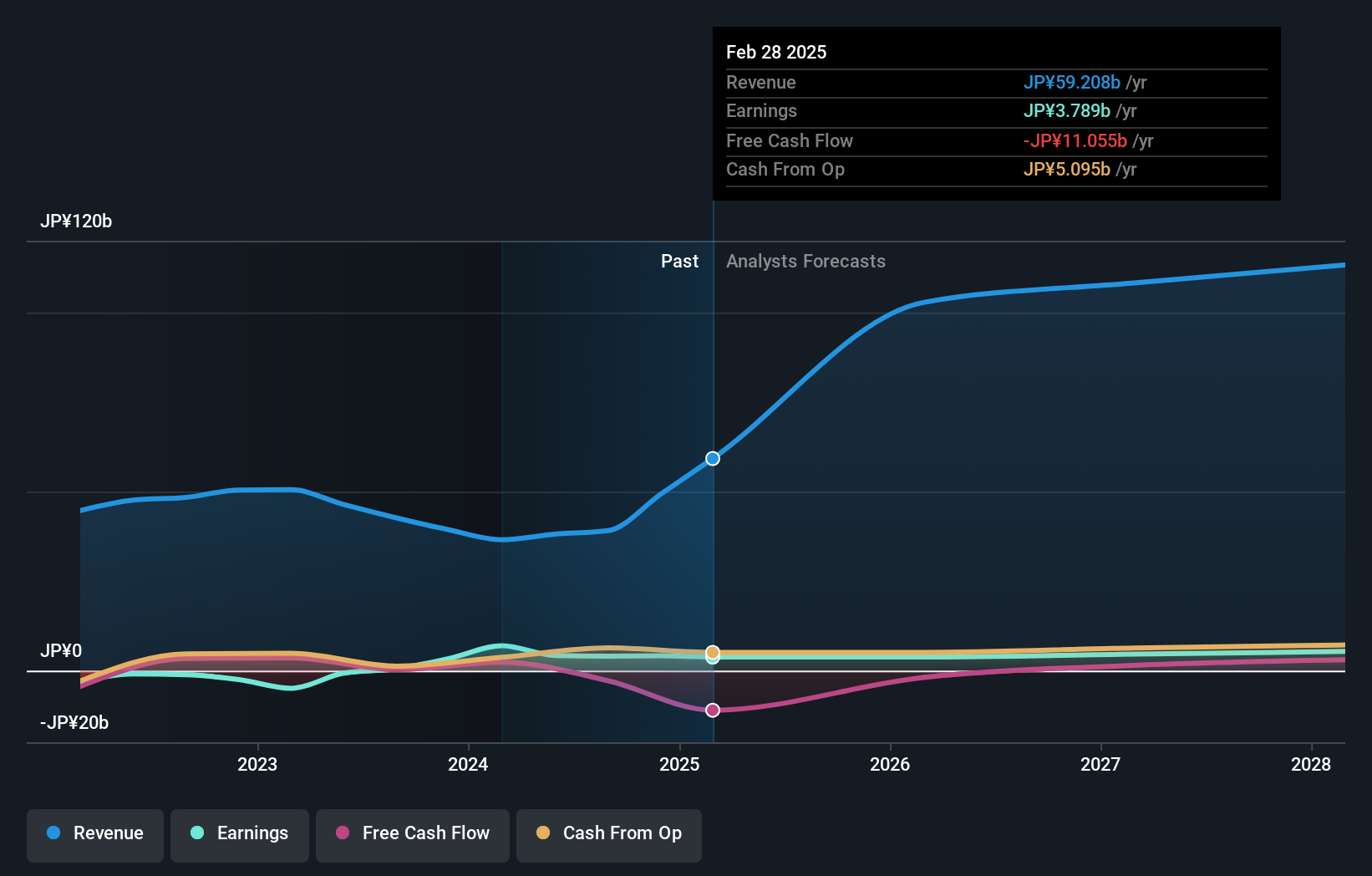Click the 2023 x-axis label

point(257,764)
